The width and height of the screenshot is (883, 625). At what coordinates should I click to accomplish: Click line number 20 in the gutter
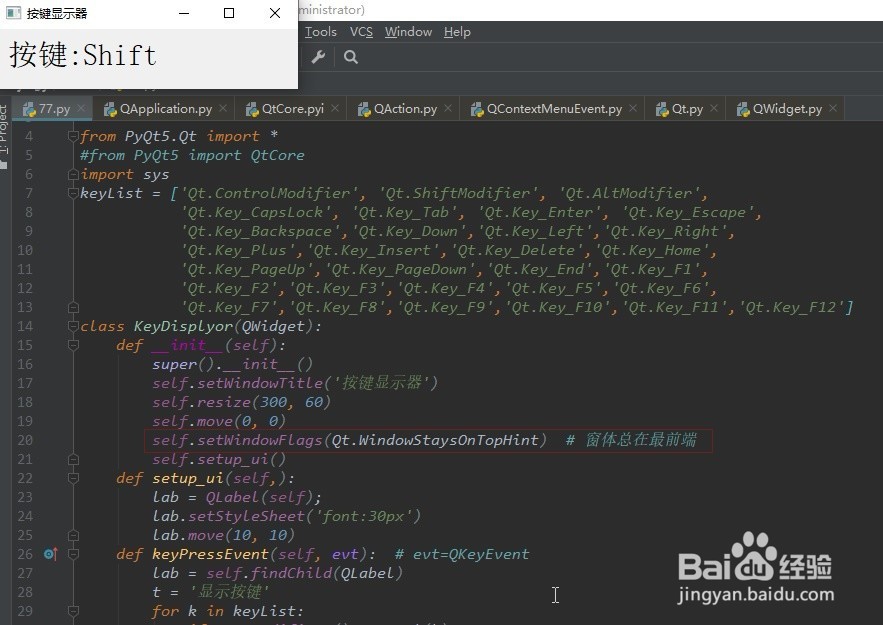(x=25, y=440)
